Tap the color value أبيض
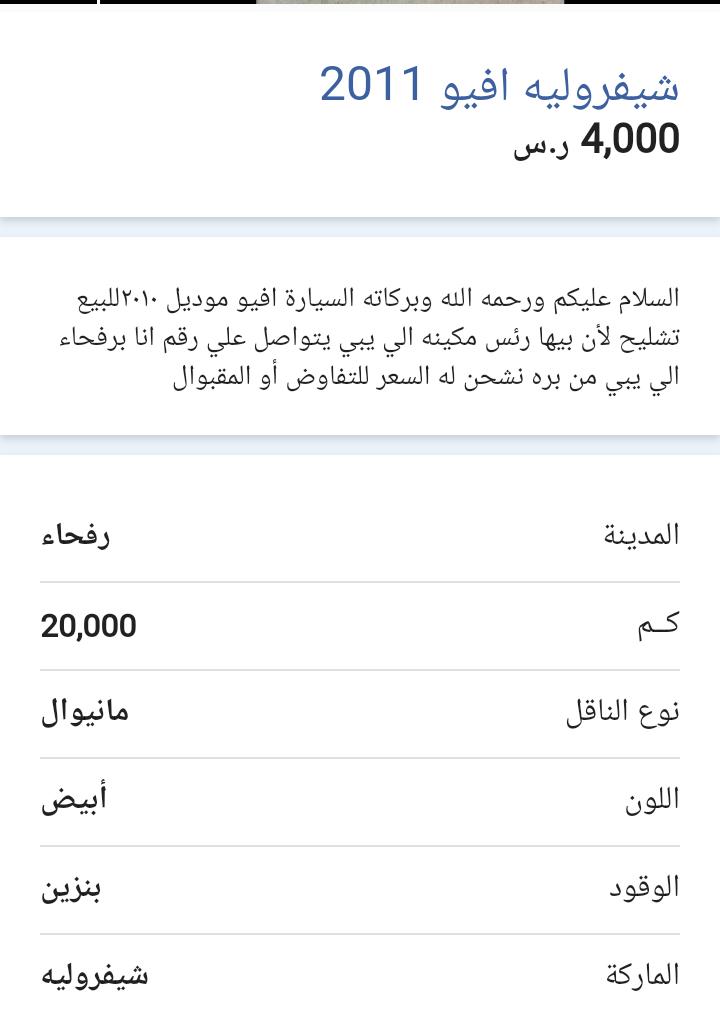The height and width of the screenshot is (1019, 720). tap(74, 800)
